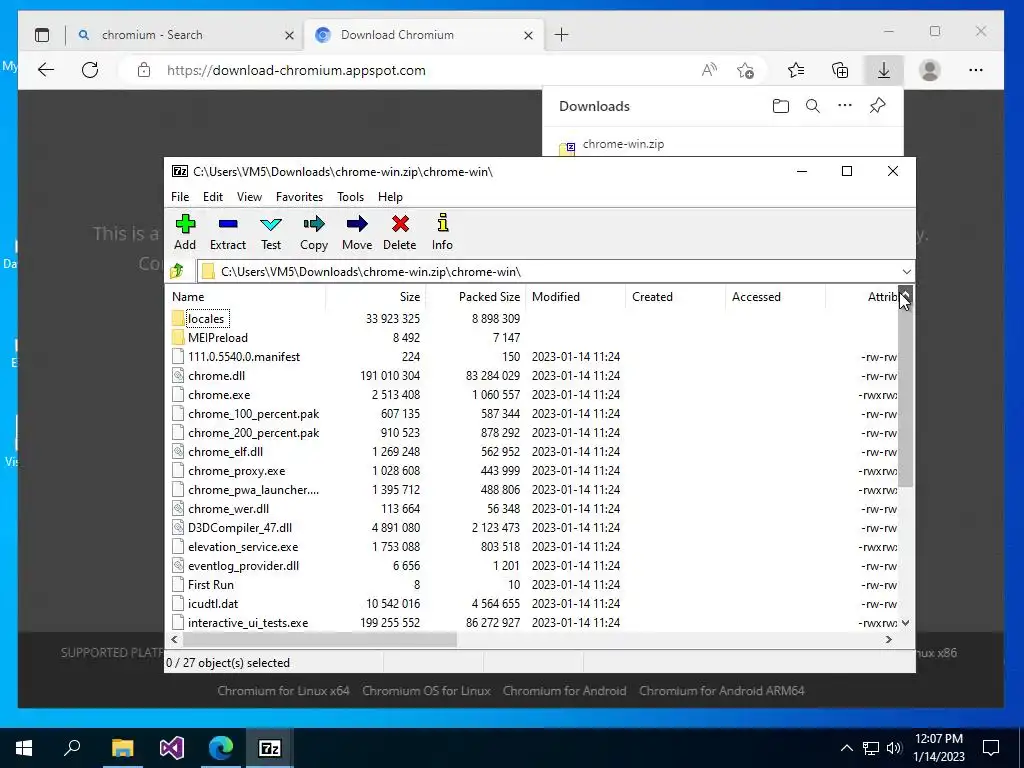This screenshot has height=768, width=1024.
Task: Open more options in the Downloads panel
Action: click(845, 106)
